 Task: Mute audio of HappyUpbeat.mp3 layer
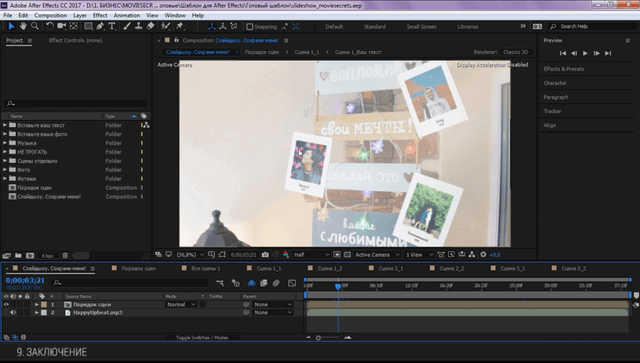tap(13, 312)
